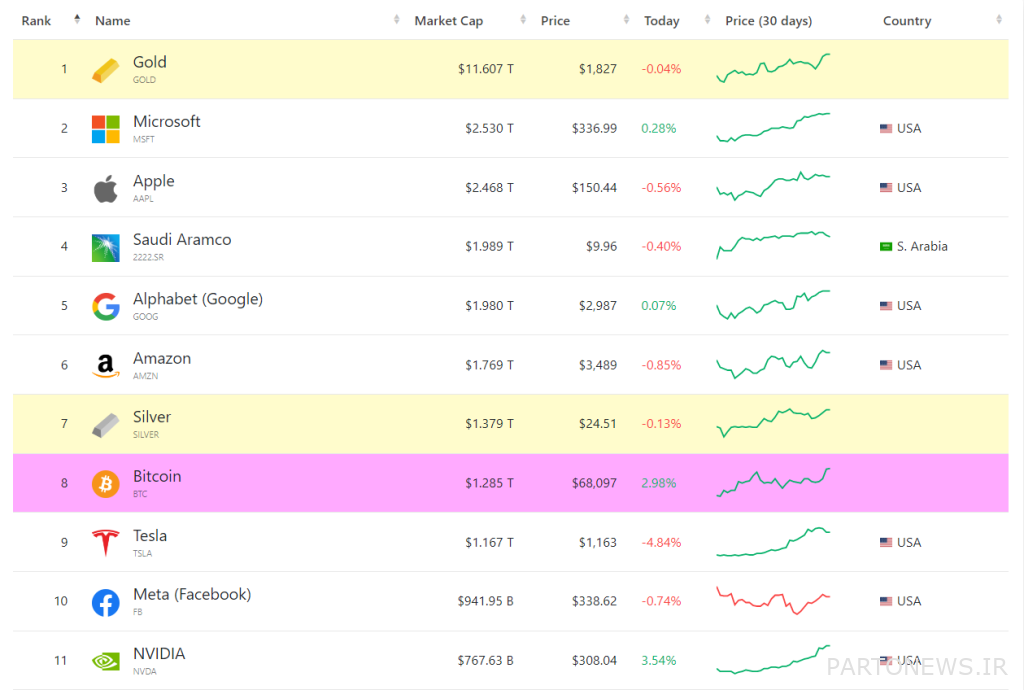Image resolution: width=1024 pixels, height=690 pixels.
Task: Click the Country column header label
Action: pyautogui.click(x=907, y=21)
